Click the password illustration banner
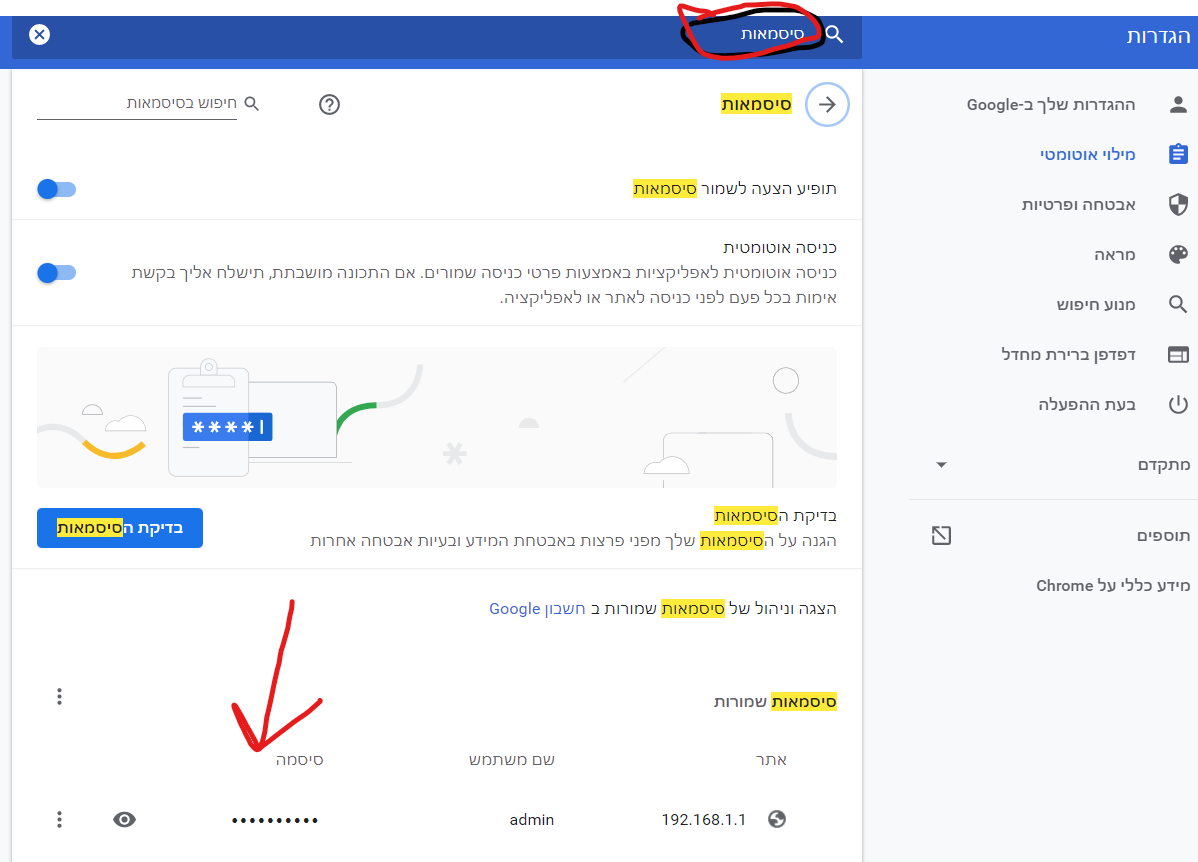 [x=437, y=417]
